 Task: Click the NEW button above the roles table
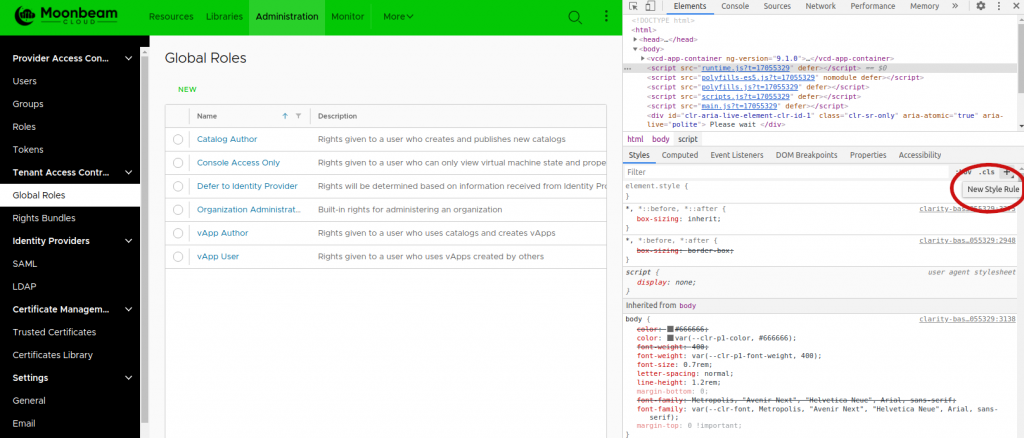point(187,89)
